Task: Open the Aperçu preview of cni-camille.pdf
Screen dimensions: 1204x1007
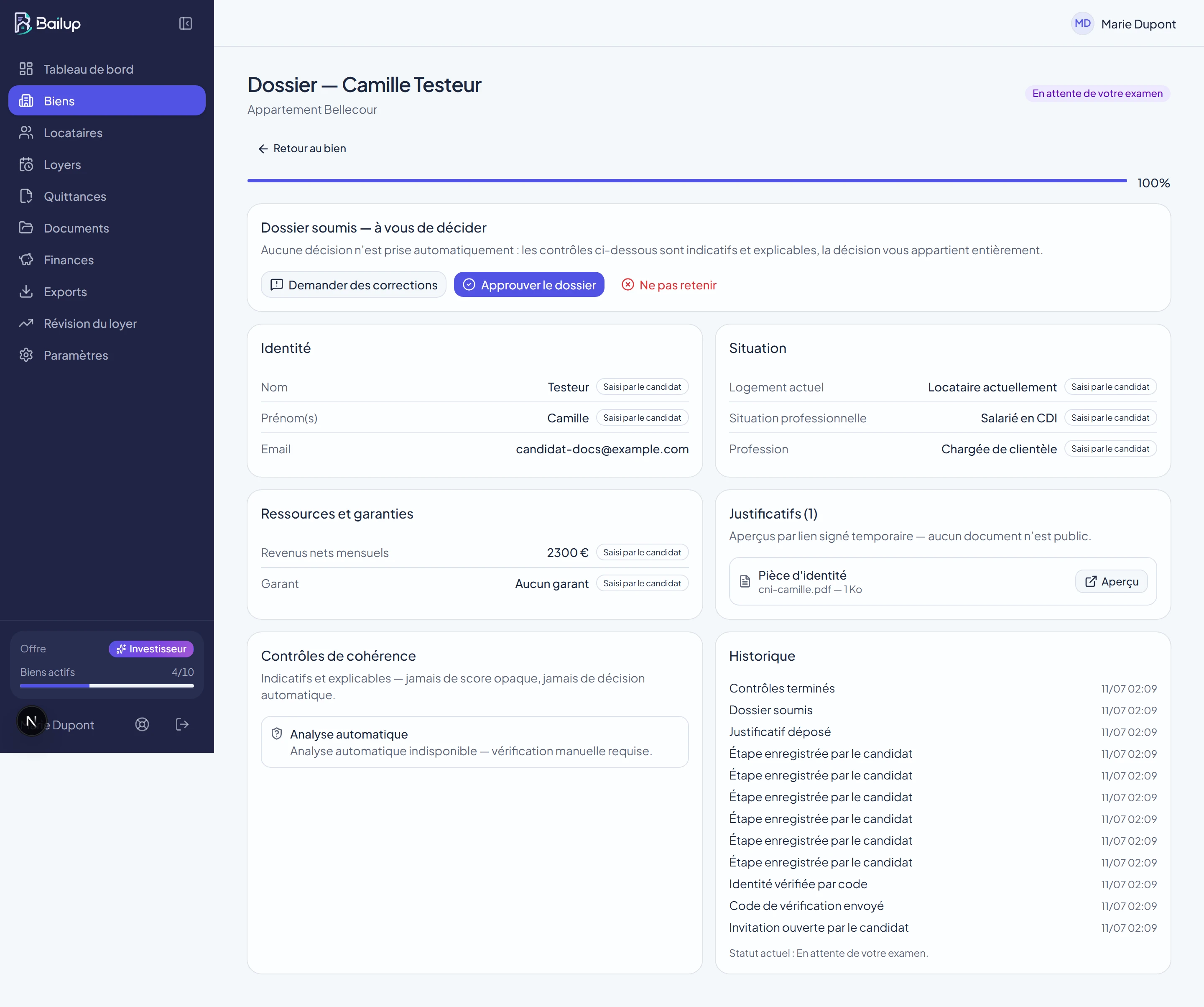Action: [1111, 581]
